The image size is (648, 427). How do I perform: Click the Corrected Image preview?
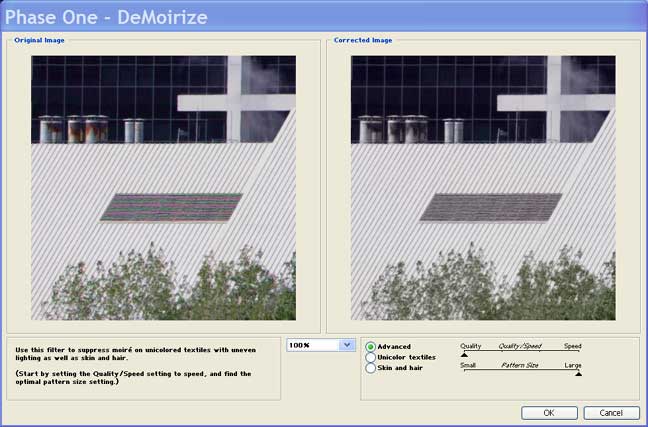(483, 187)
